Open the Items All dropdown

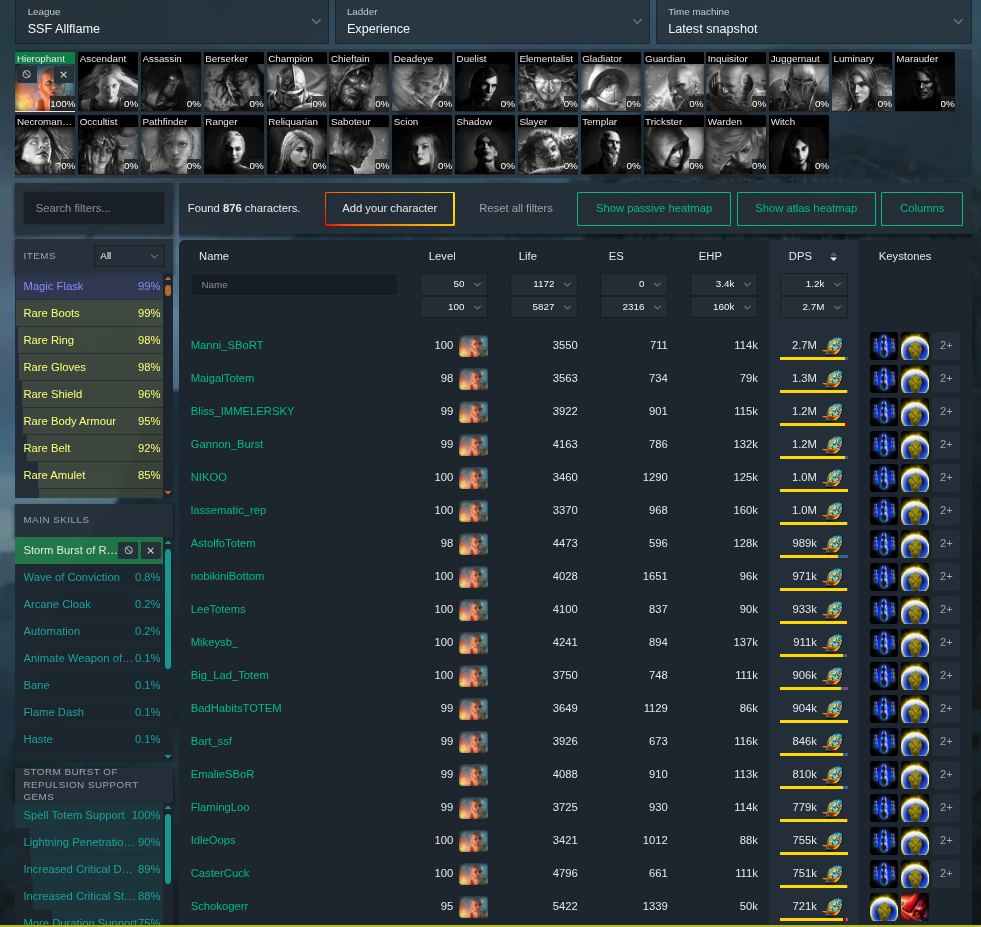[x=129, y=256]
